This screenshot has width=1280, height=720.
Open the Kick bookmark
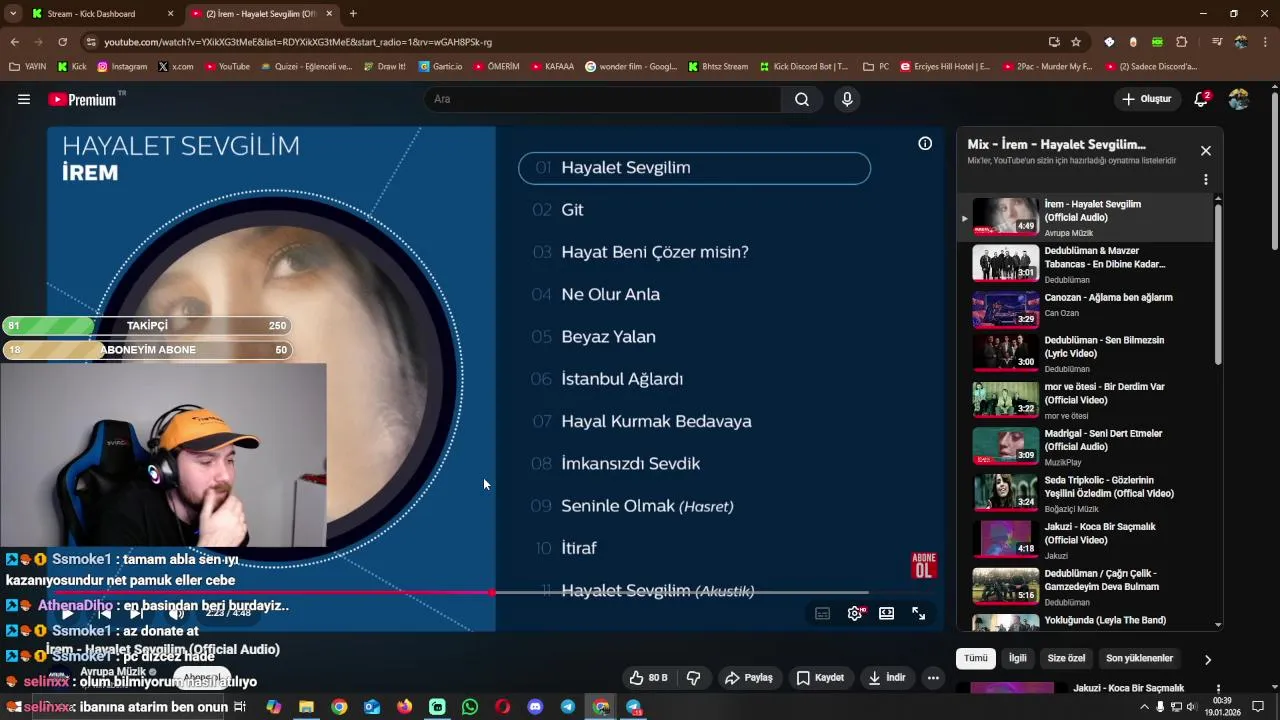click(72, 67)
